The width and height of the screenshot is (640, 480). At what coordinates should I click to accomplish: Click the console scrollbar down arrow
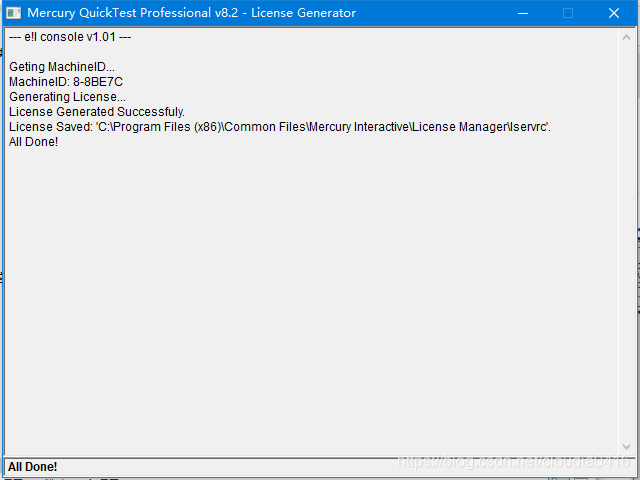627,447
